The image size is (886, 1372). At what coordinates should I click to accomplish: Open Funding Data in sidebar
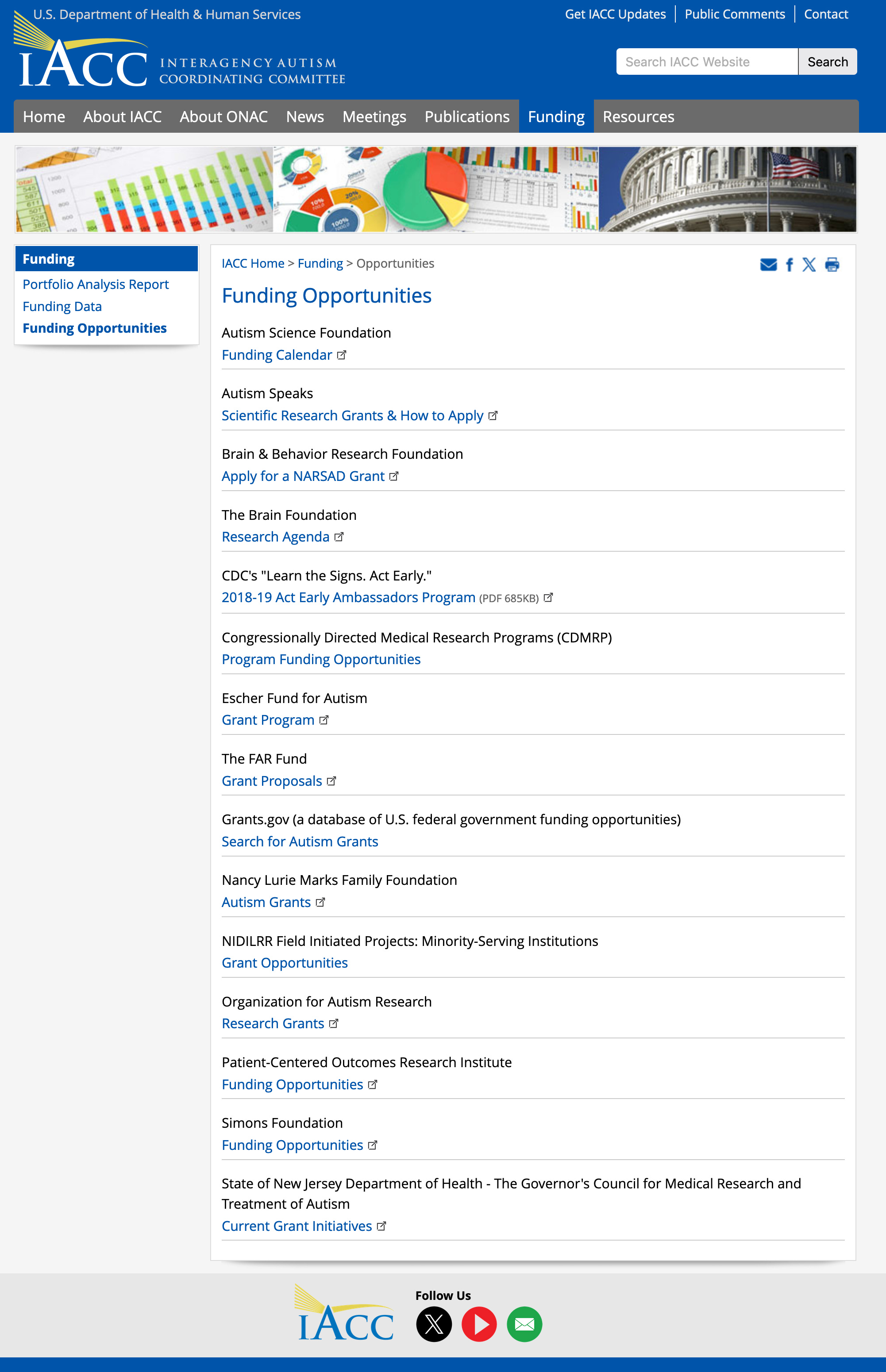[62, 307]
